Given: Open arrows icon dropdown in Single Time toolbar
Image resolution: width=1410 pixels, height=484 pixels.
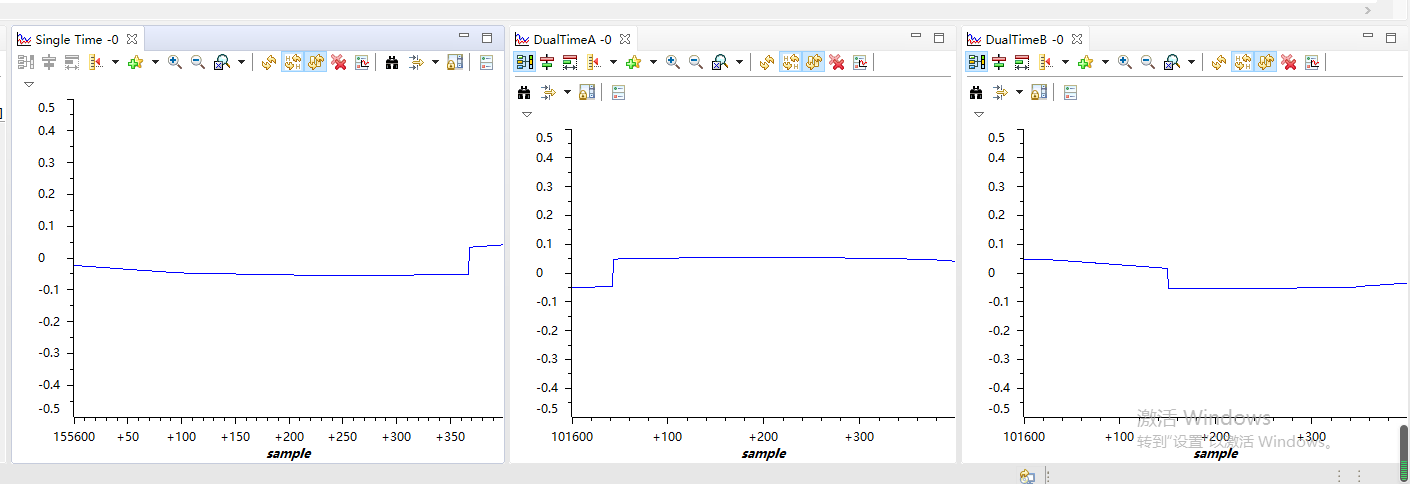Looking at the screenshot, I should click(x=435, y=62).
